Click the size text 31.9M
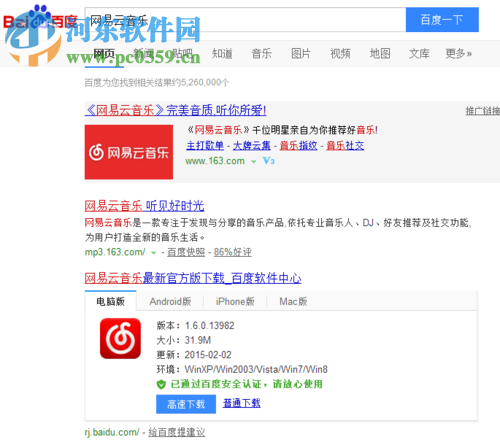Viewport: 500px width, 445px height. tap(198, 340)
